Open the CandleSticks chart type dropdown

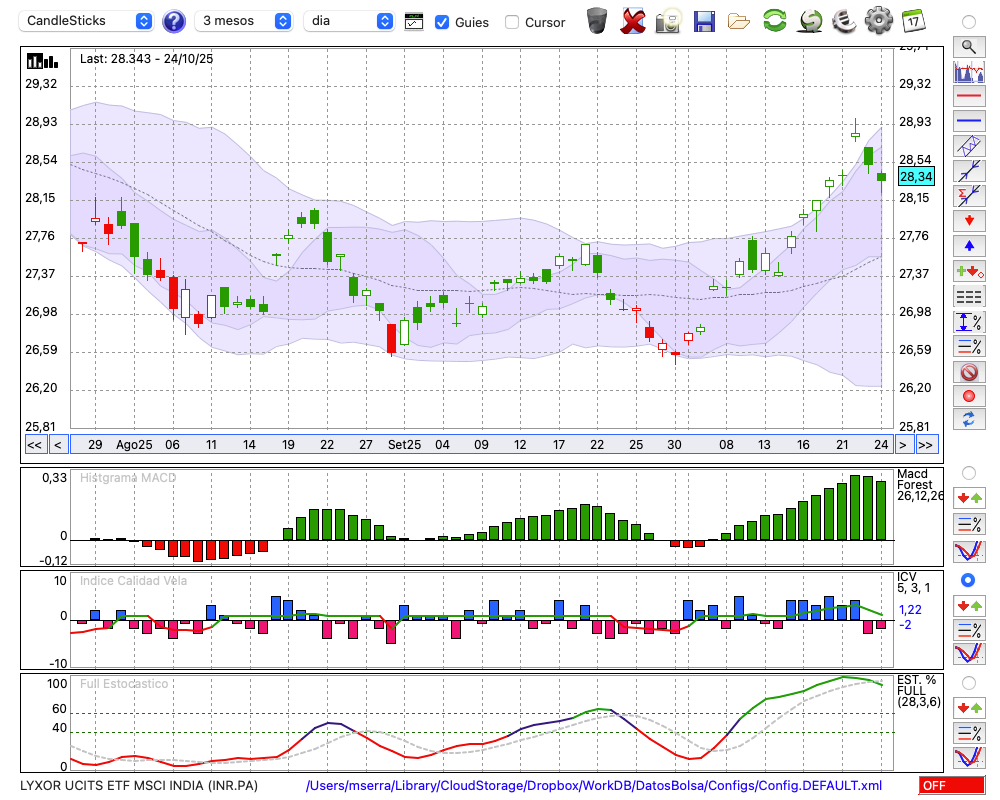pos(88,21)
